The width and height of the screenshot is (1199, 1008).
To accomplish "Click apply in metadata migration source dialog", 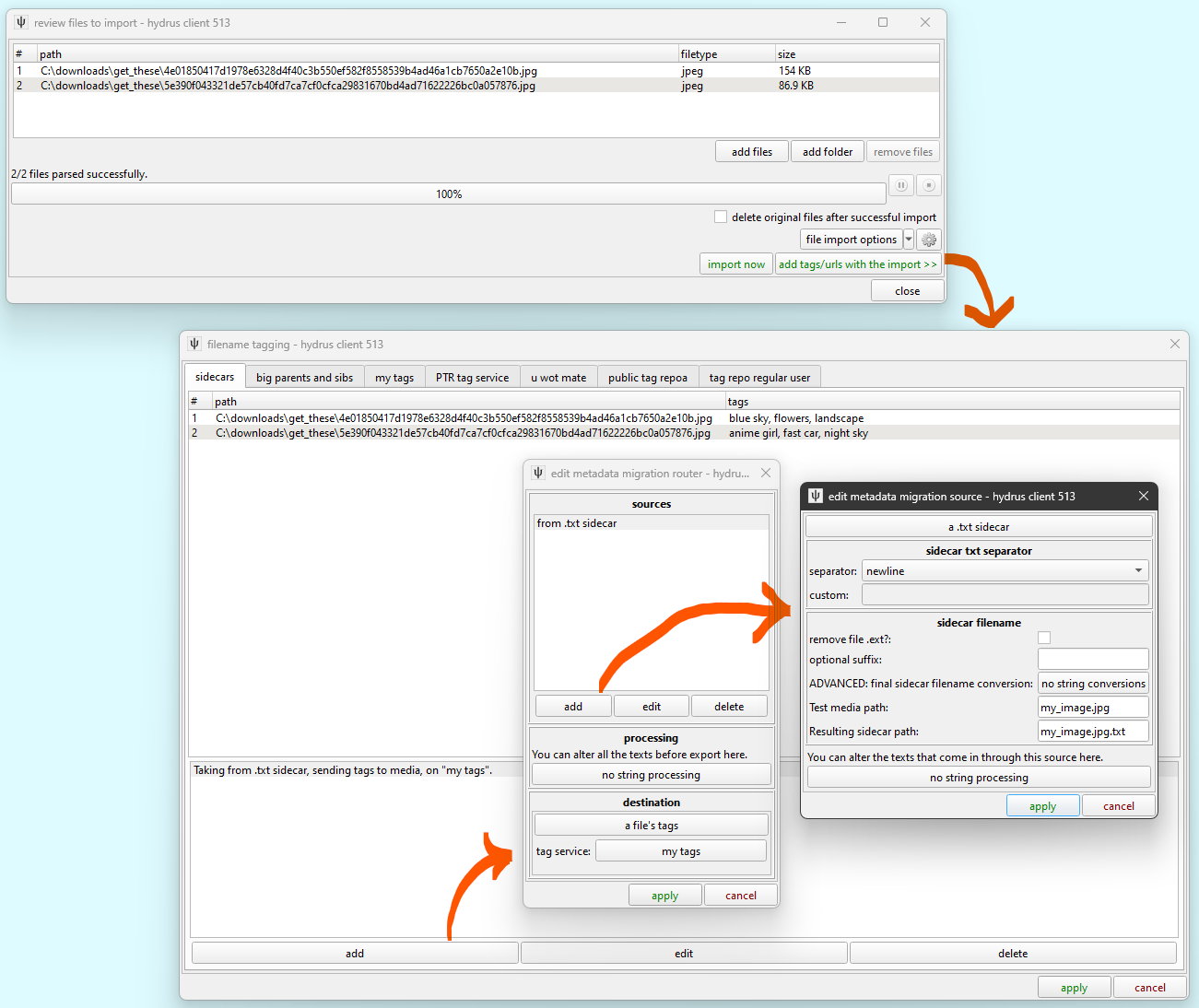I will click(1042, 806).
